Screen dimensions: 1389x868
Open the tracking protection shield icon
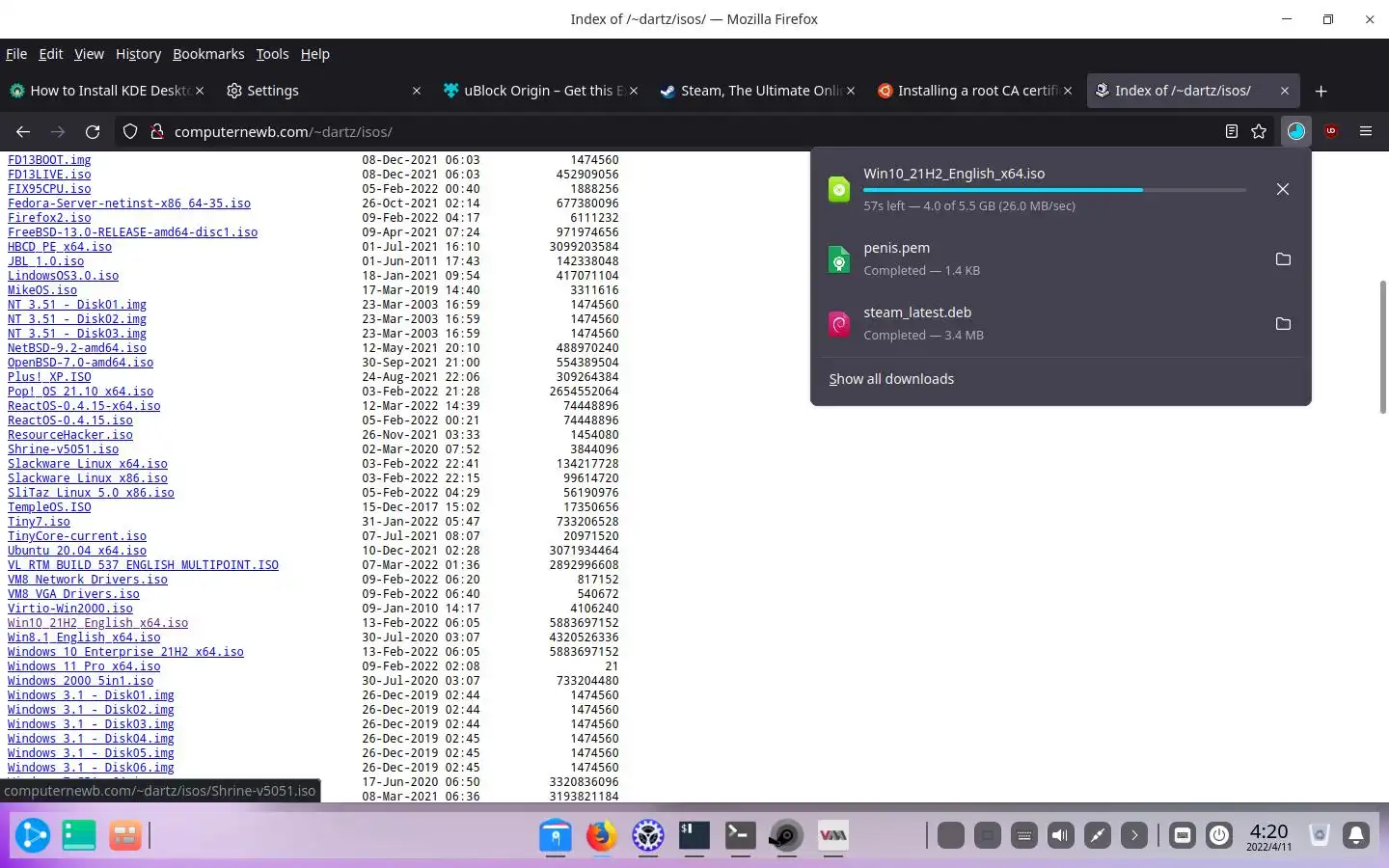(130, 131)
